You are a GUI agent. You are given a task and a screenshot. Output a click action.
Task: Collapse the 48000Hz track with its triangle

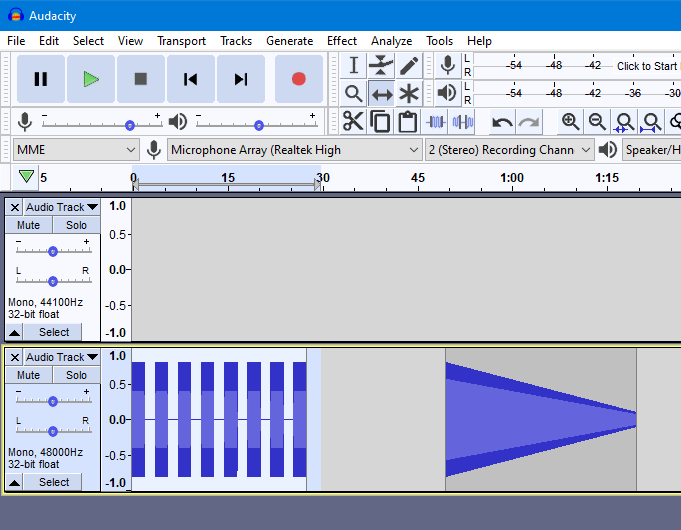(x=14, y=482)
